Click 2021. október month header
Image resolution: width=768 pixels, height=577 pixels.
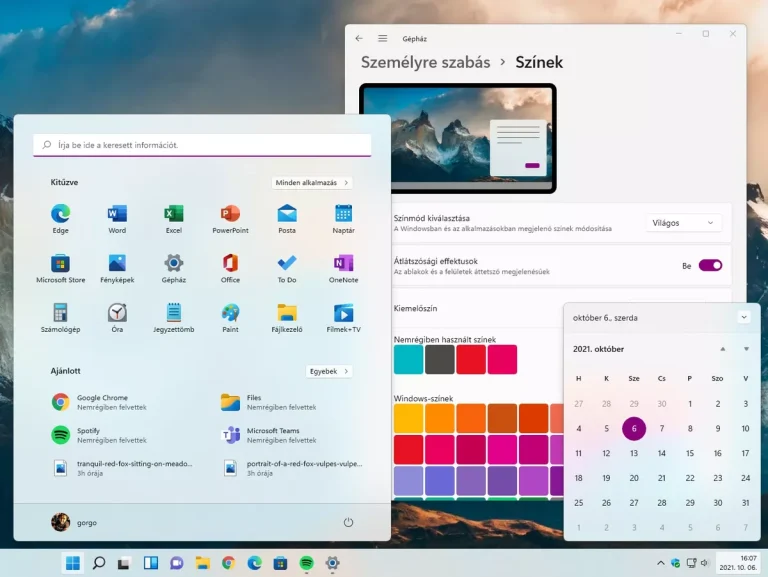click(598, 349)
